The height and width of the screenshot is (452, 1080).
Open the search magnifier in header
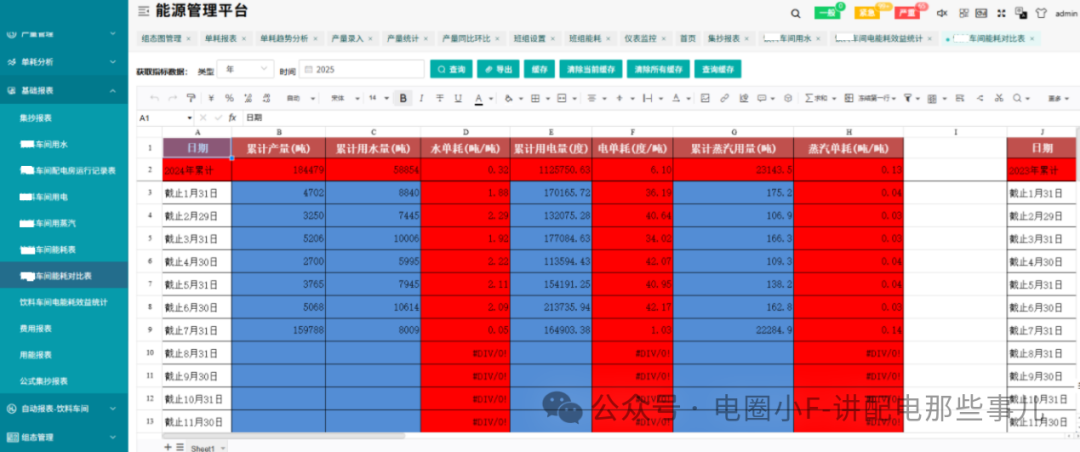click(x=796, y=13)
